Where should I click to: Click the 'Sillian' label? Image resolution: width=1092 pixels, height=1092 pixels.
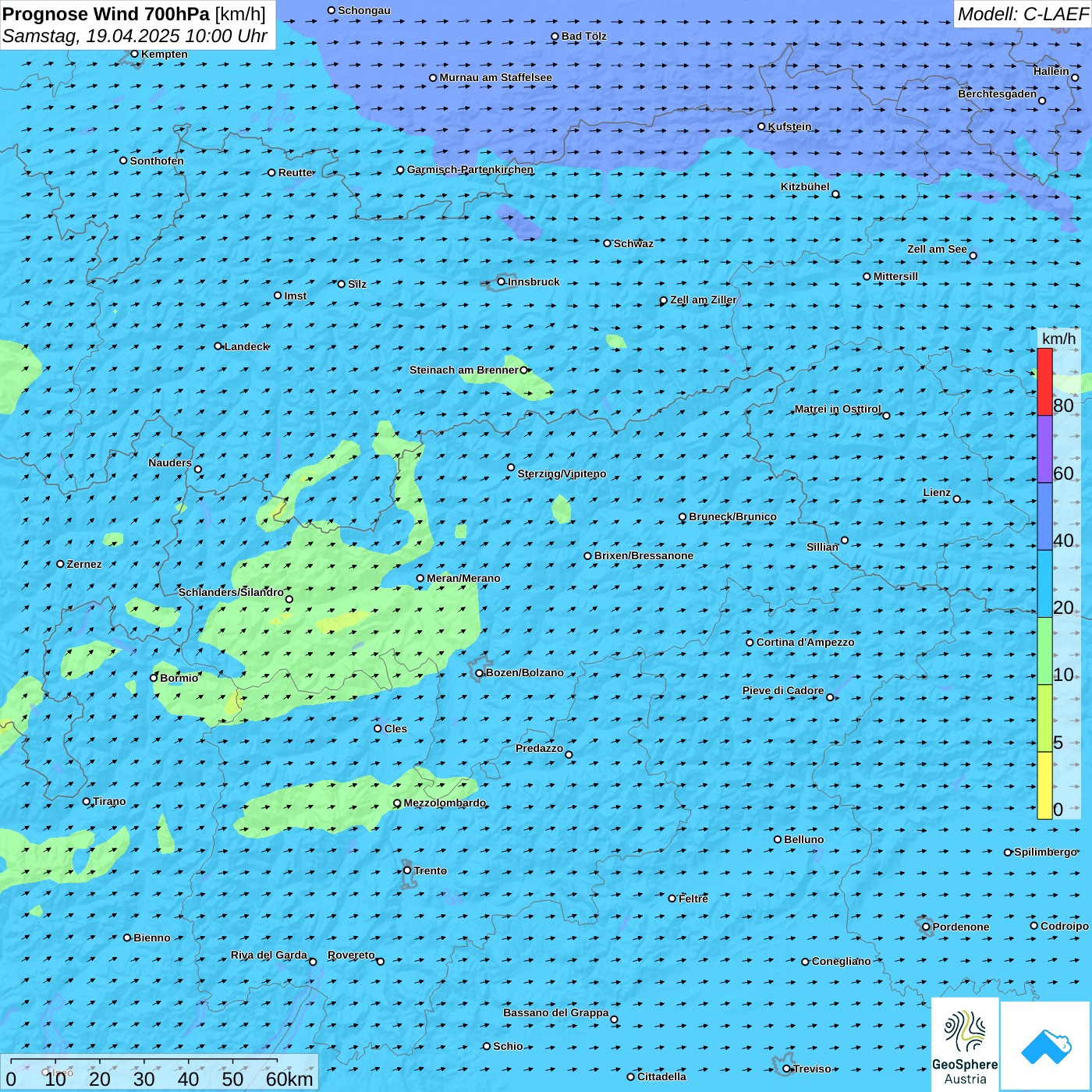822,547
